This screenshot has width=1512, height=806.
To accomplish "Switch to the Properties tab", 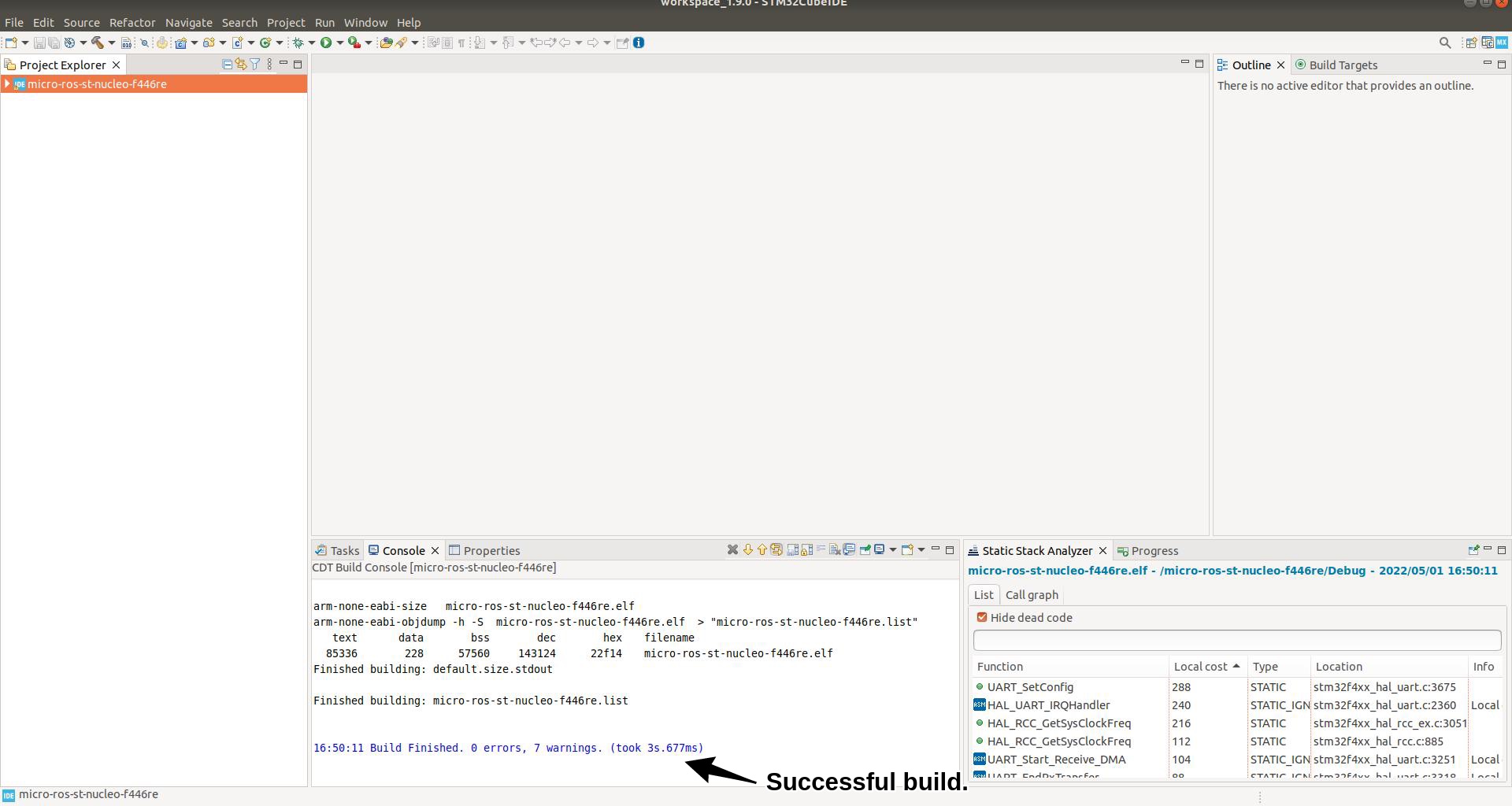I will coord(484,551).
